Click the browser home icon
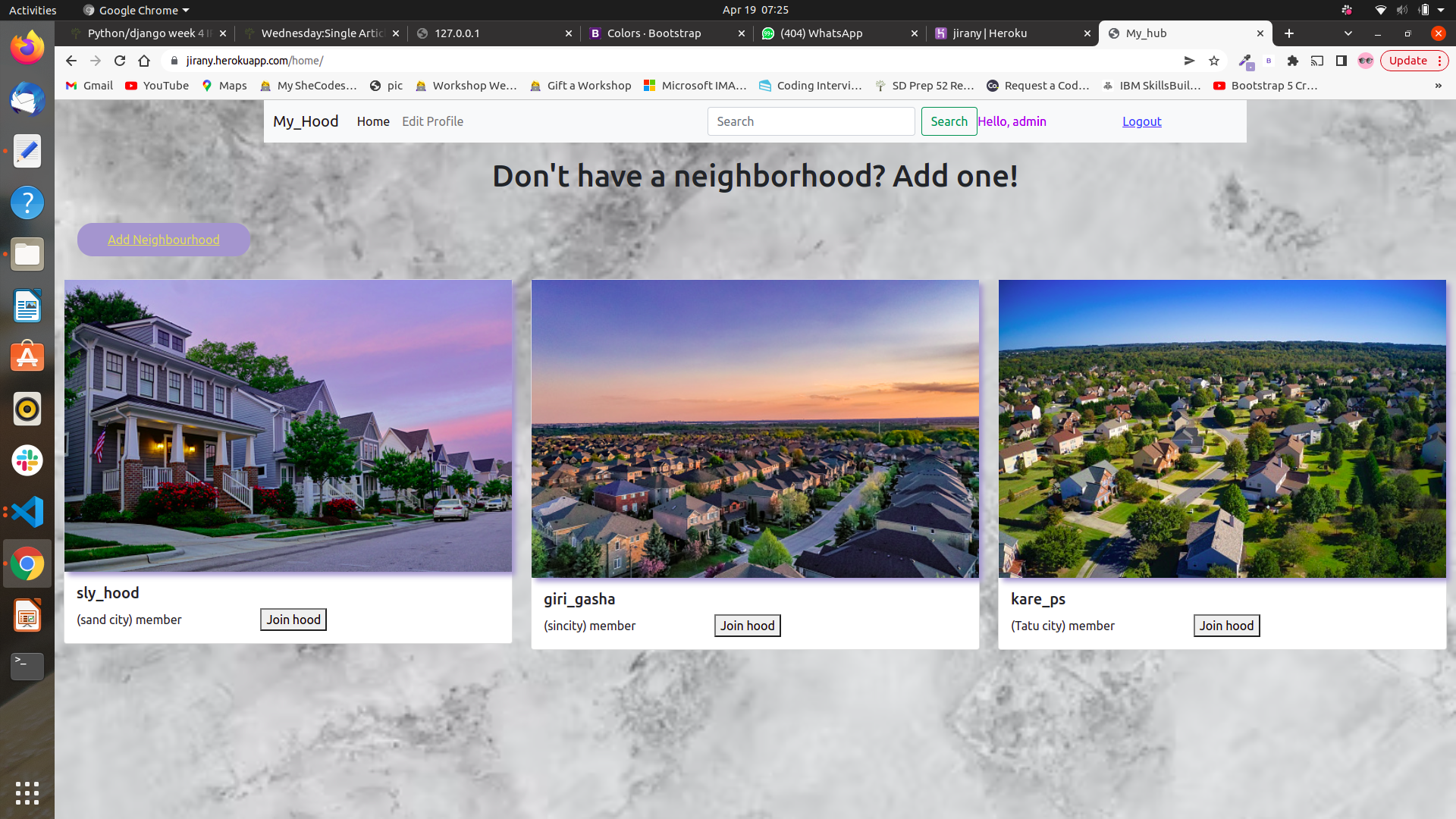This screenshot has width=1456, height=819. click(x=144, y=61)
